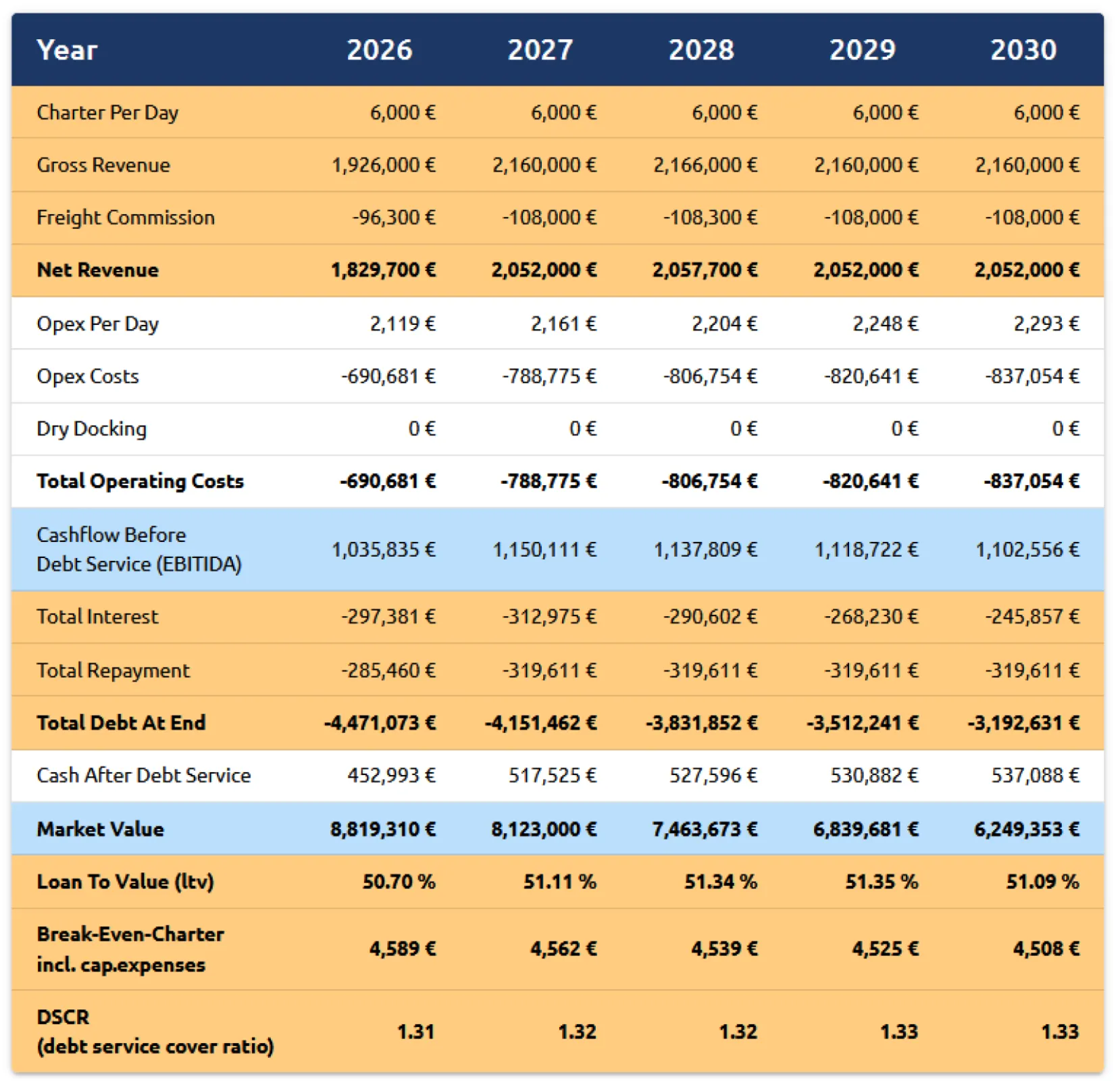
Task: Click Cash After Debt Service value 537,088 €
Action: click(1035, 775)
